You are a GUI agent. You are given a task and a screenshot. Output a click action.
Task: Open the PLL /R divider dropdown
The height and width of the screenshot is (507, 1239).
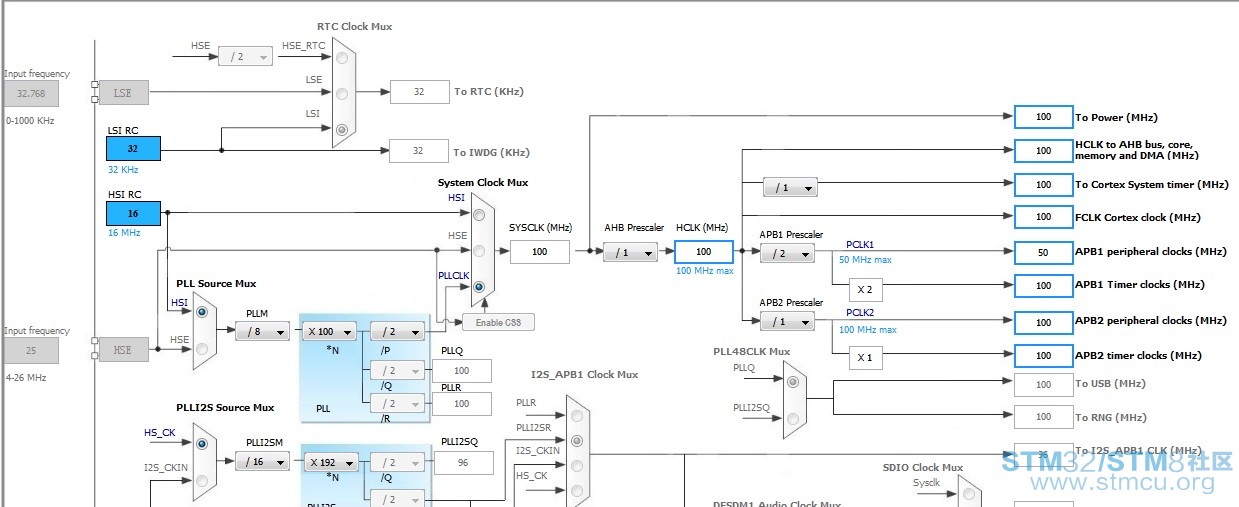coord(397,404)
